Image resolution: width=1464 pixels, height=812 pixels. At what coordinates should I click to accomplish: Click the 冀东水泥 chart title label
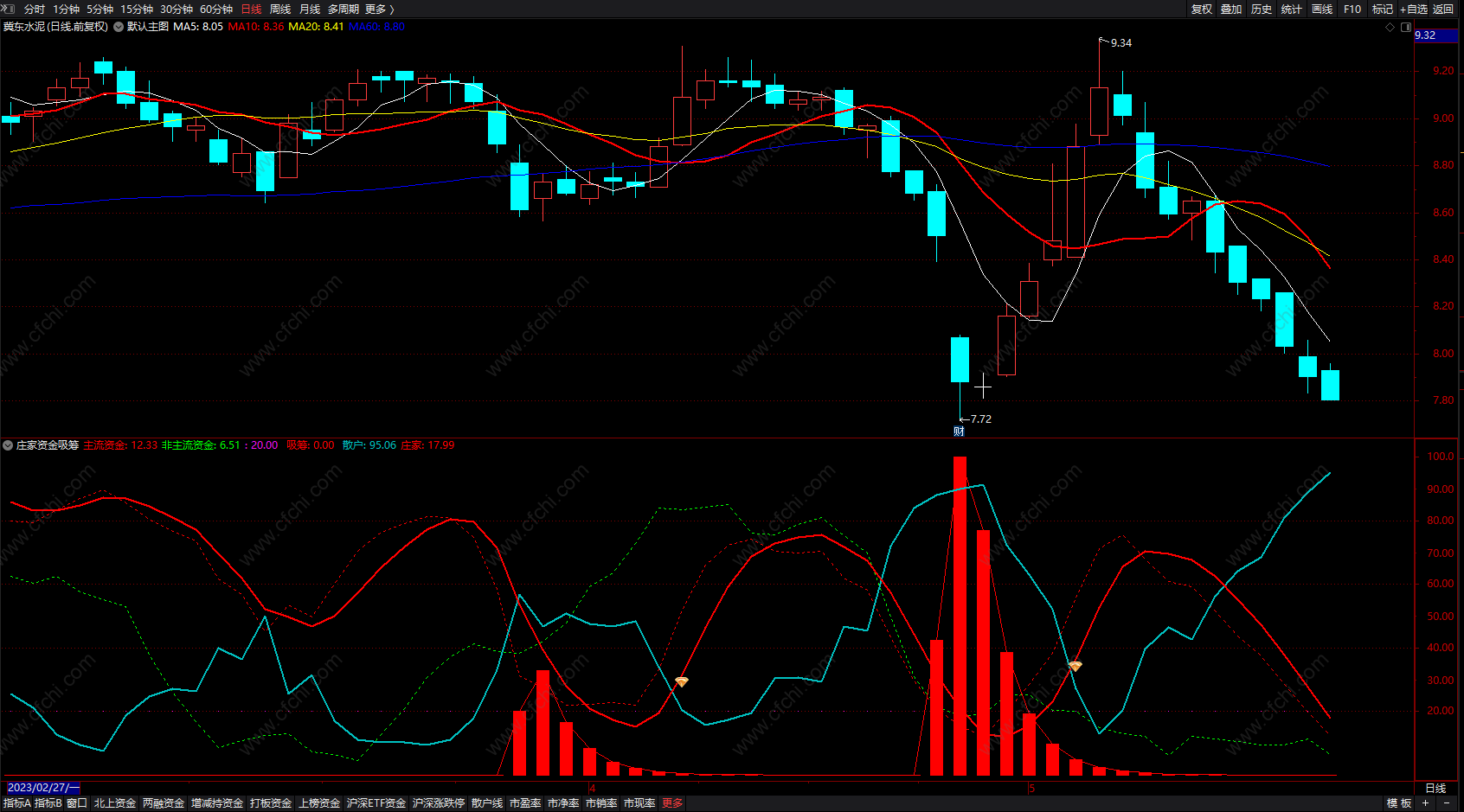coord(56,27)
